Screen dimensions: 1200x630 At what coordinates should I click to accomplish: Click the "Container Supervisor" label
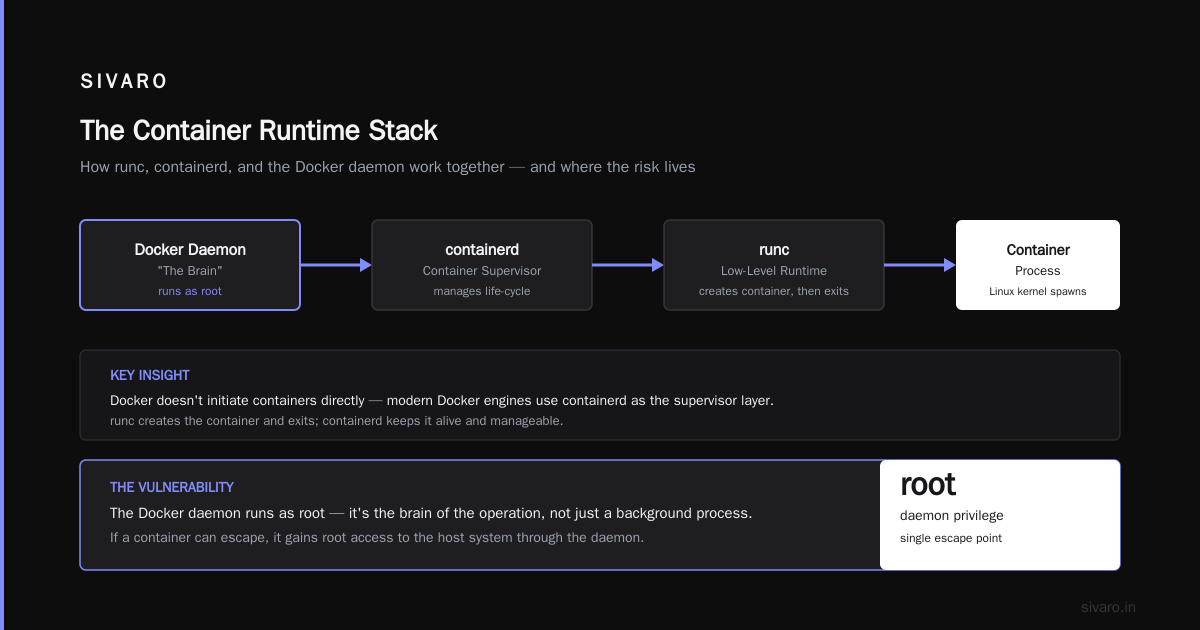click(482, 271)
